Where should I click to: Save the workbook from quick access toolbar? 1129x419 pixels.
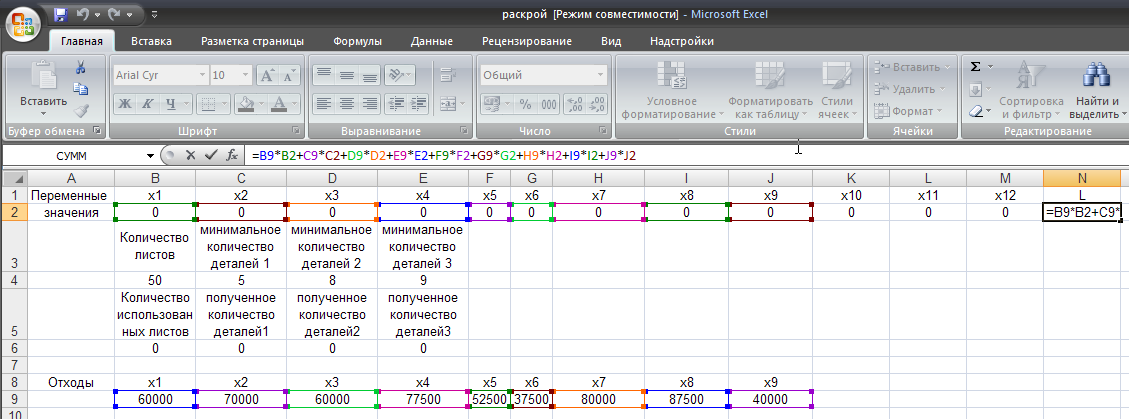tap(60, 14)
